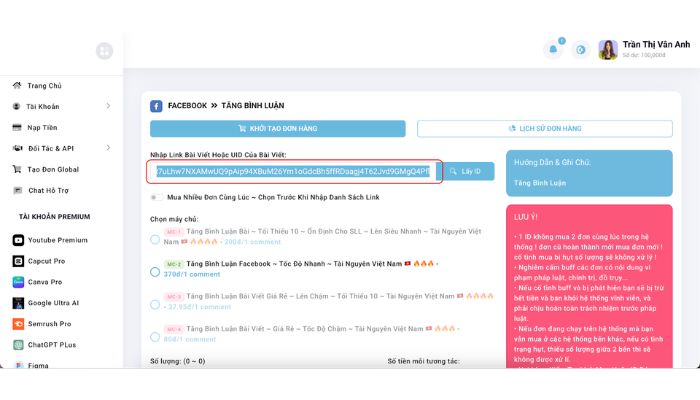Click the Semrush Pro icon

[x=18, y=324]
